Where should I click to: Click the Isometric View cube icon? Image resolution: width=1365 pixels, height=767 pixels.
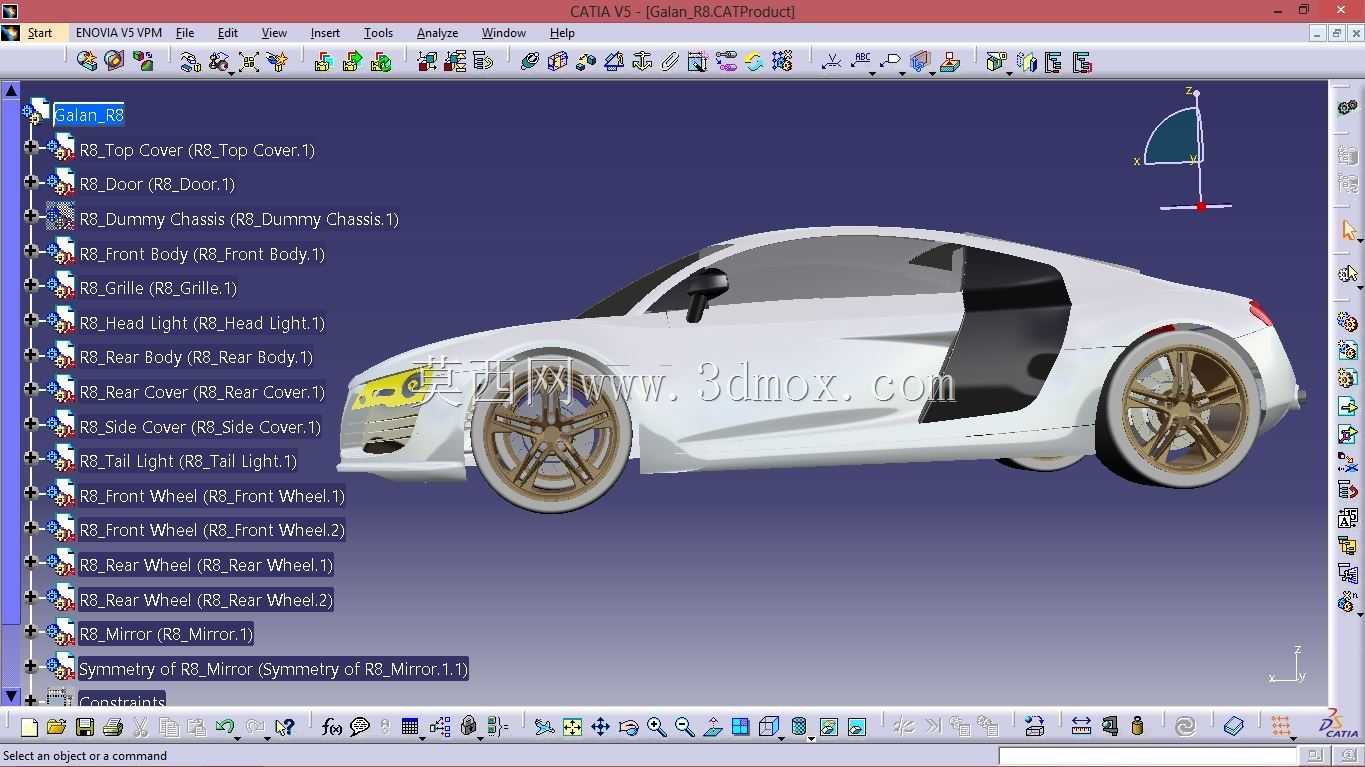click(x=768, y=727)
